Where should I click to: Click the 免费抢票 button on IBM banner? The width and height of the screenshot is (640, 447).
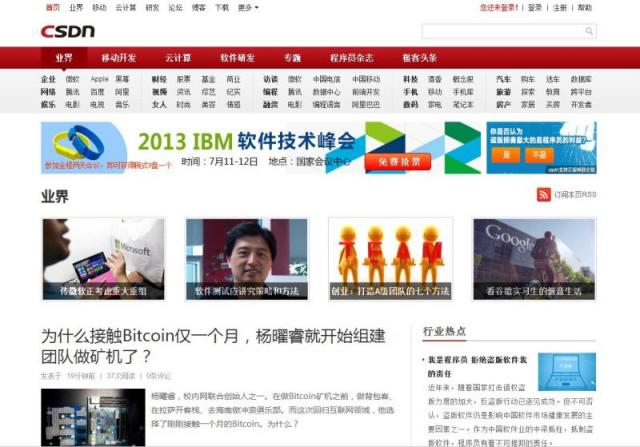point(398,162)
